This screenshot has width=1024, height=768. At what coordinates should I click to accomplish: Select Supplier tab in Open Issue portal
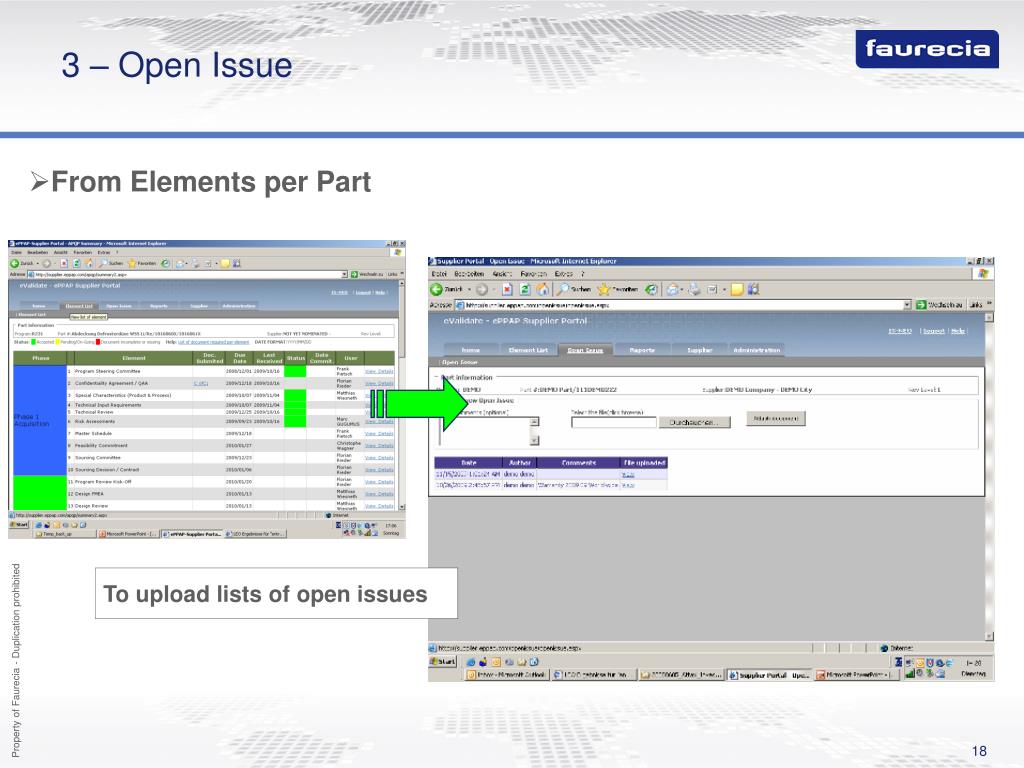[x=699, y=350]
